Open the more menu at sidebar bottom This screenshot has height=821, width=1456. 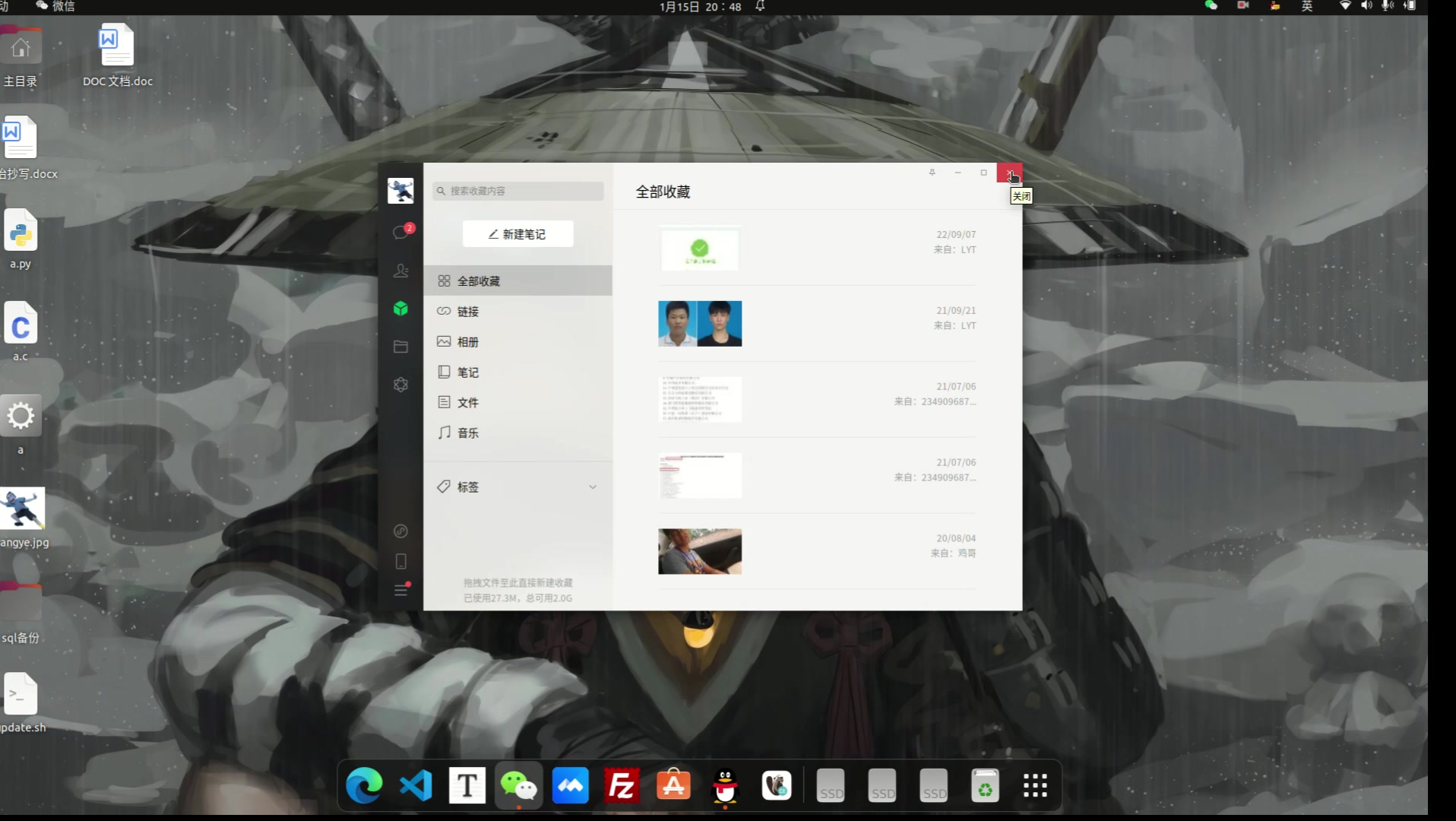pos(400,590)
